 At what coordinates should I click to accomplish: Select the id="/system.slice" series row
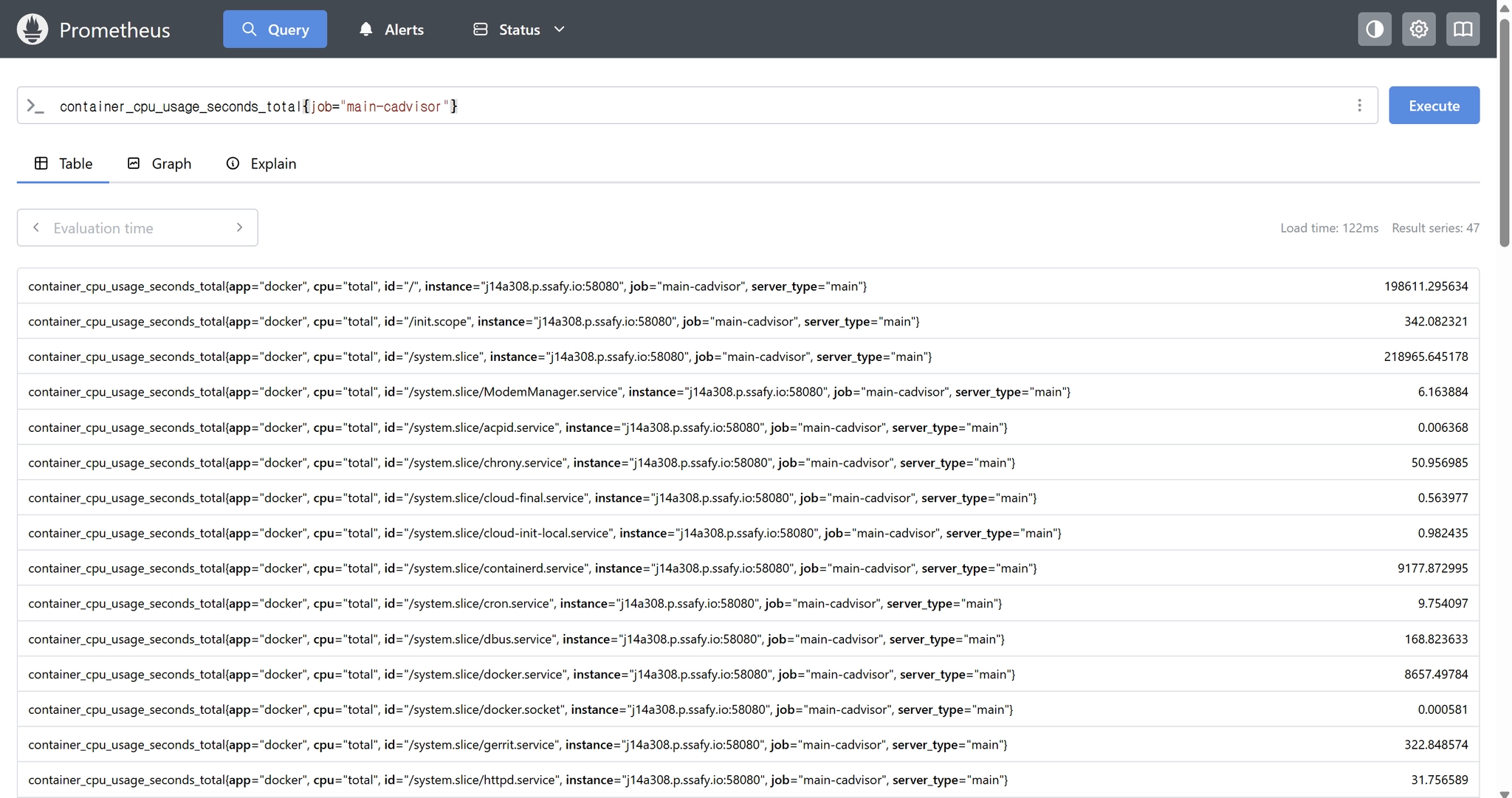pyautogui.click(x=748, y=357)
